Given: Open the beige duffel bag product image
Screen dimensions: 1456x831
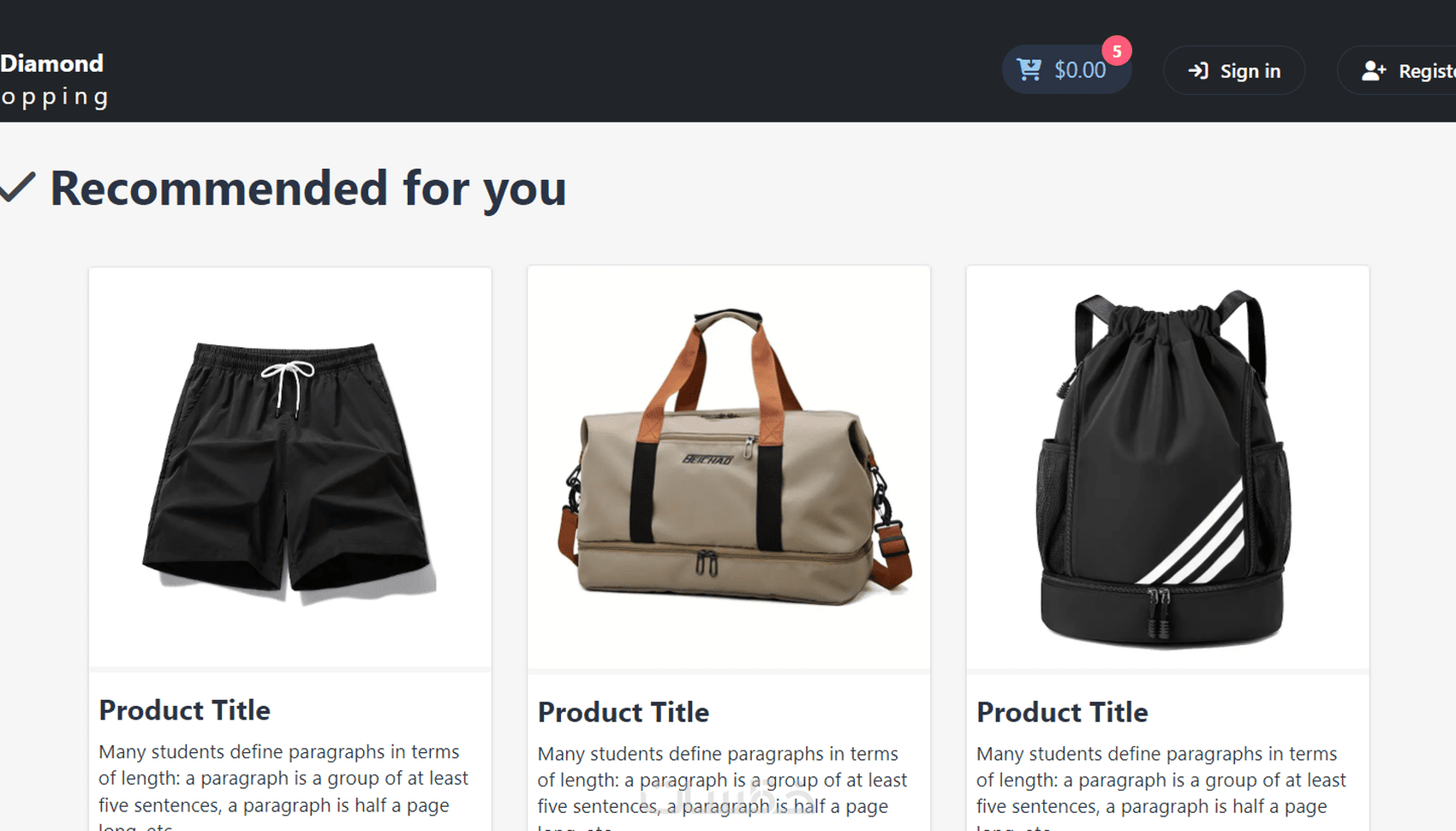Looking at the screenshot, I should 729,468.
